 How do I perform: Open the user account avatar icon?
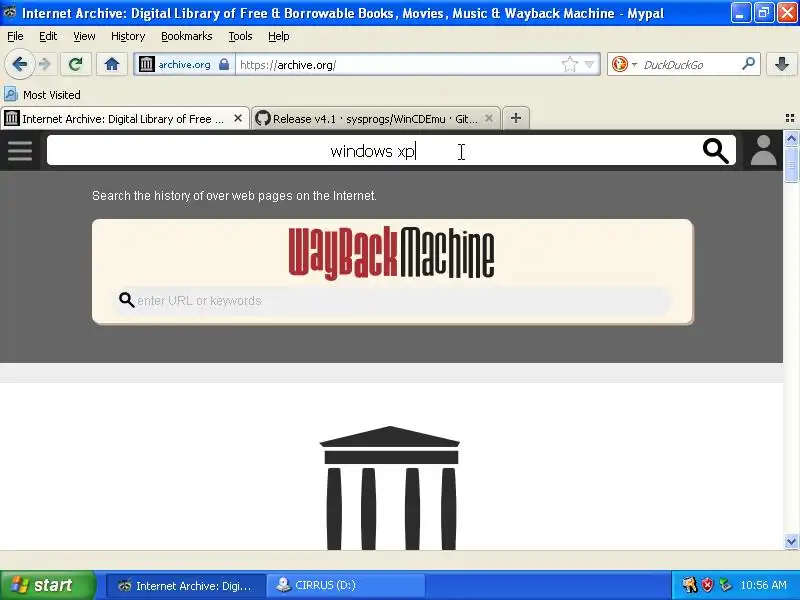(763, 151)
